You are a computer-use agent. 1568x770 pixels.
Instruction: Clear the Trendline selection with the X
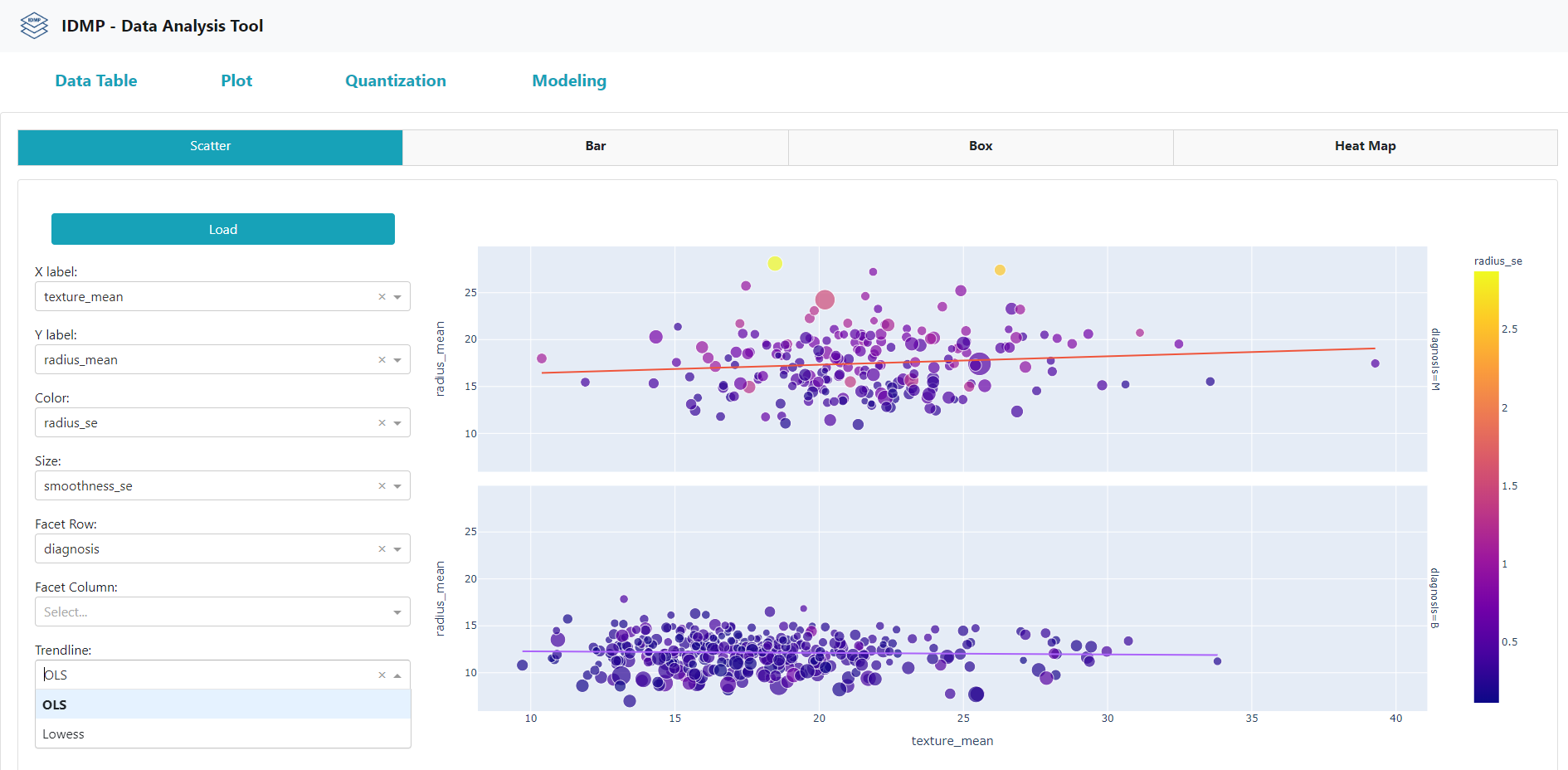(x=382, y=675)
